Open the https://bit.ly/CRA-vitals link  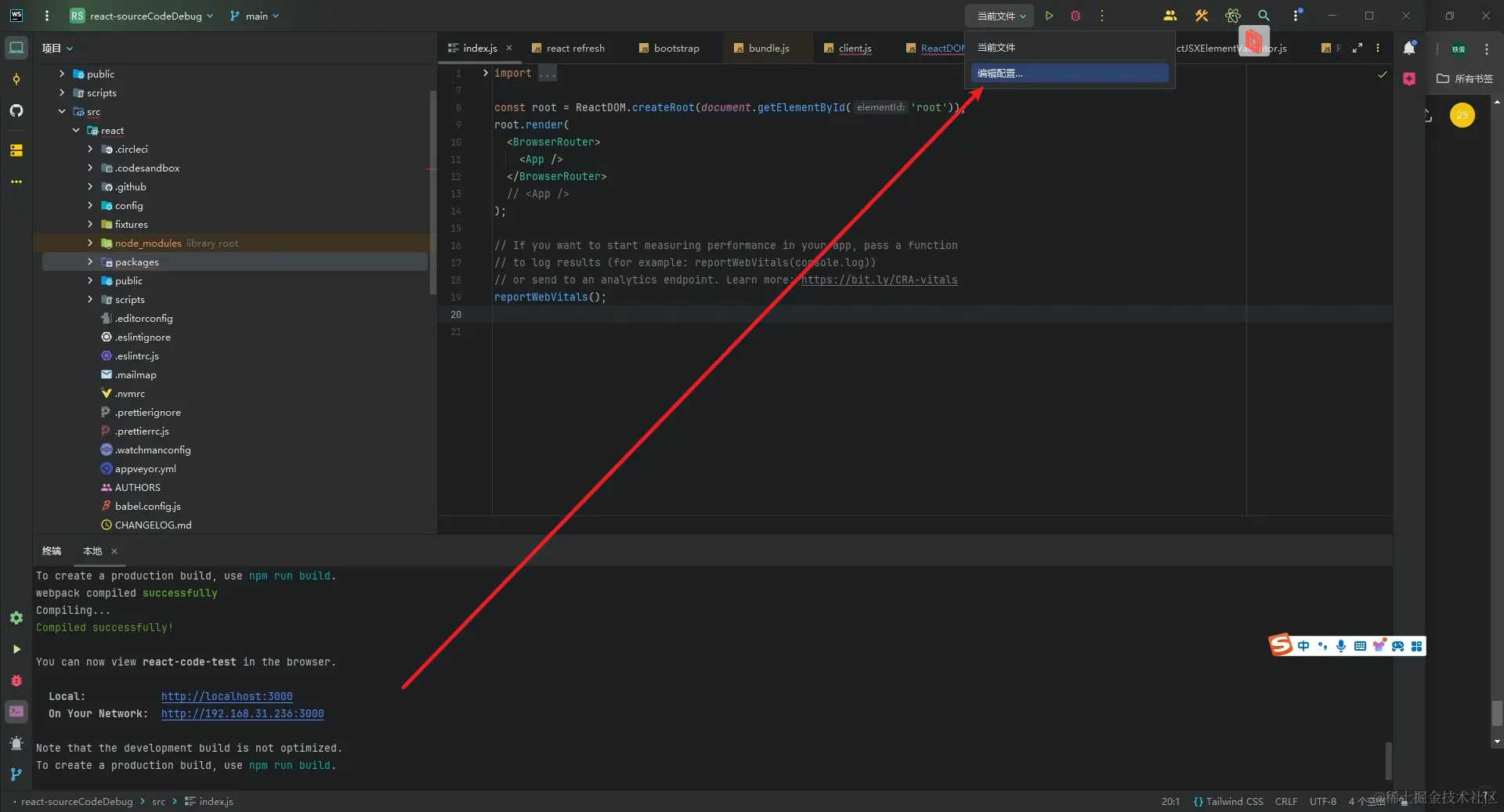[879, 280]
